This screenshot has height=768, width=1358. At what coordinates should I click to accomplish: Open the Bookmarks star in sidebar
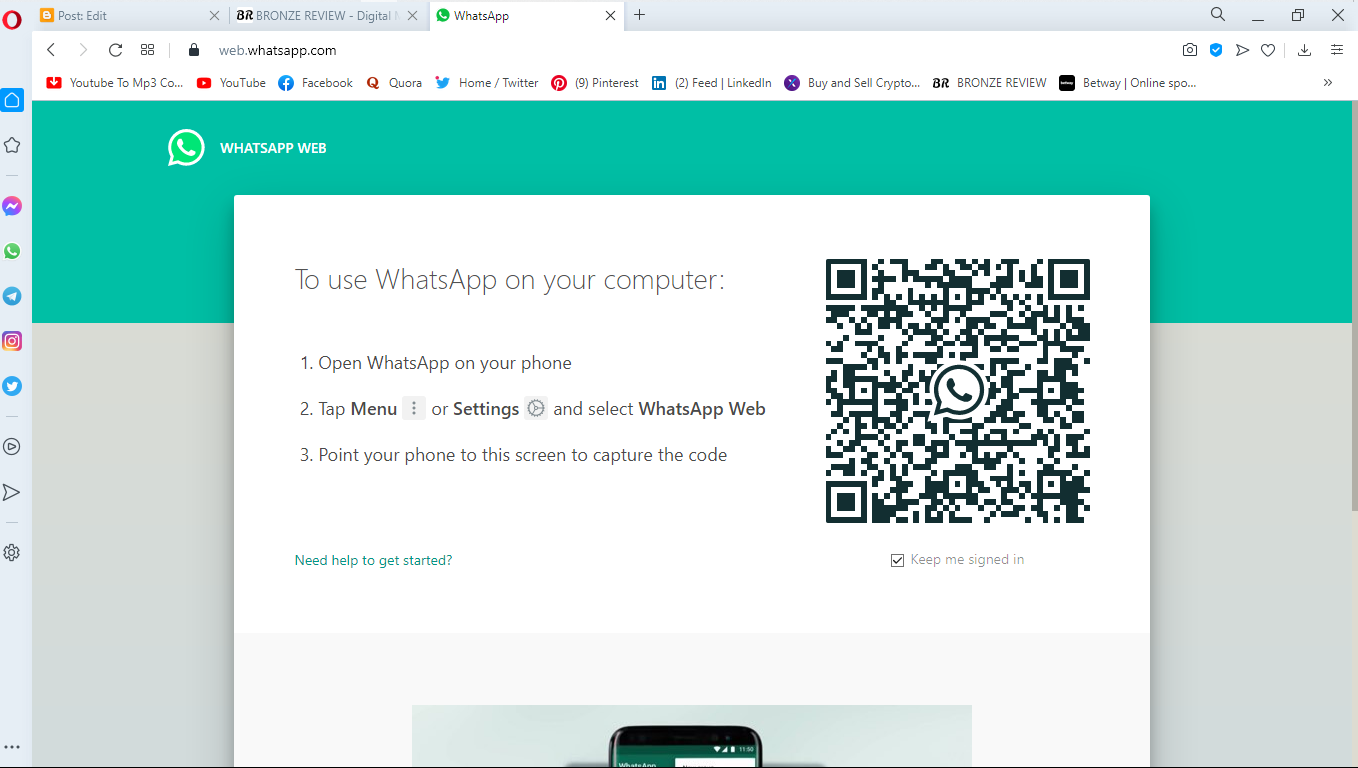12,145
